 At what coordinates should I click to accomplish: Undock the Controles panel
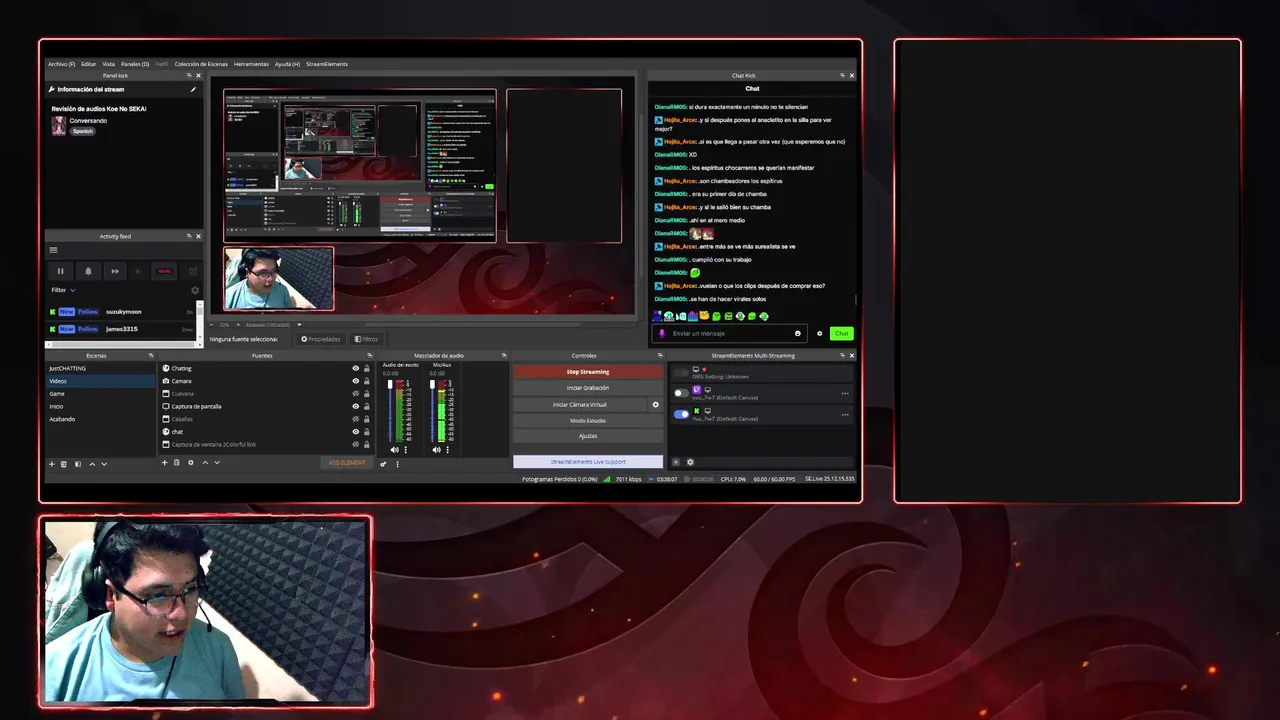click(x=660, y=355)
